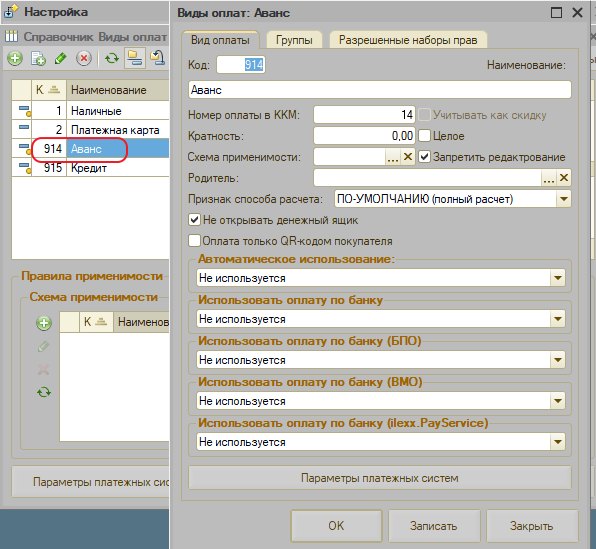Viewport: 596px width, 549px height.
Task: Toggle Целое checkbox
Action: [x=425, y=135]
